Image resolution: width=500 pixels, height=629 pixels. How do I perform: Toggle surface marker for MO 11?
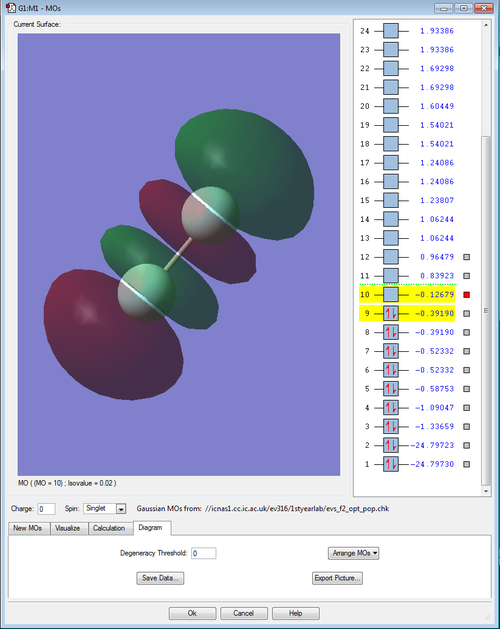(466, 276)
